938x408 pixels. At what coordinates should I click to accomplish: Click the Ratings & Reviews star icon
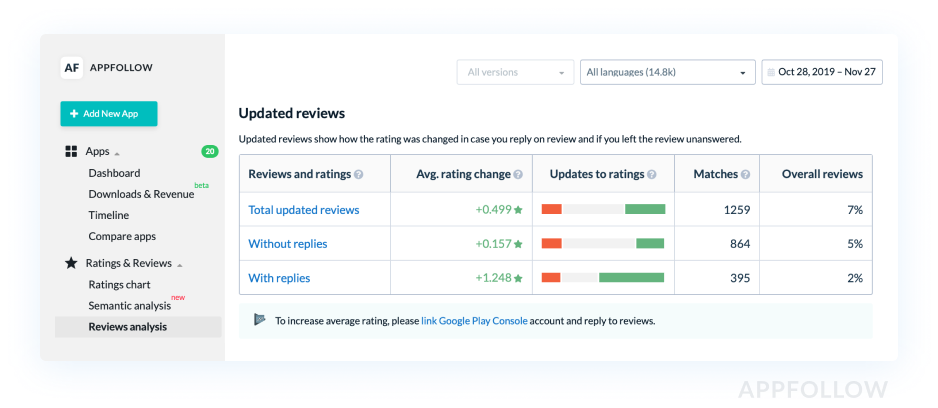71,264
